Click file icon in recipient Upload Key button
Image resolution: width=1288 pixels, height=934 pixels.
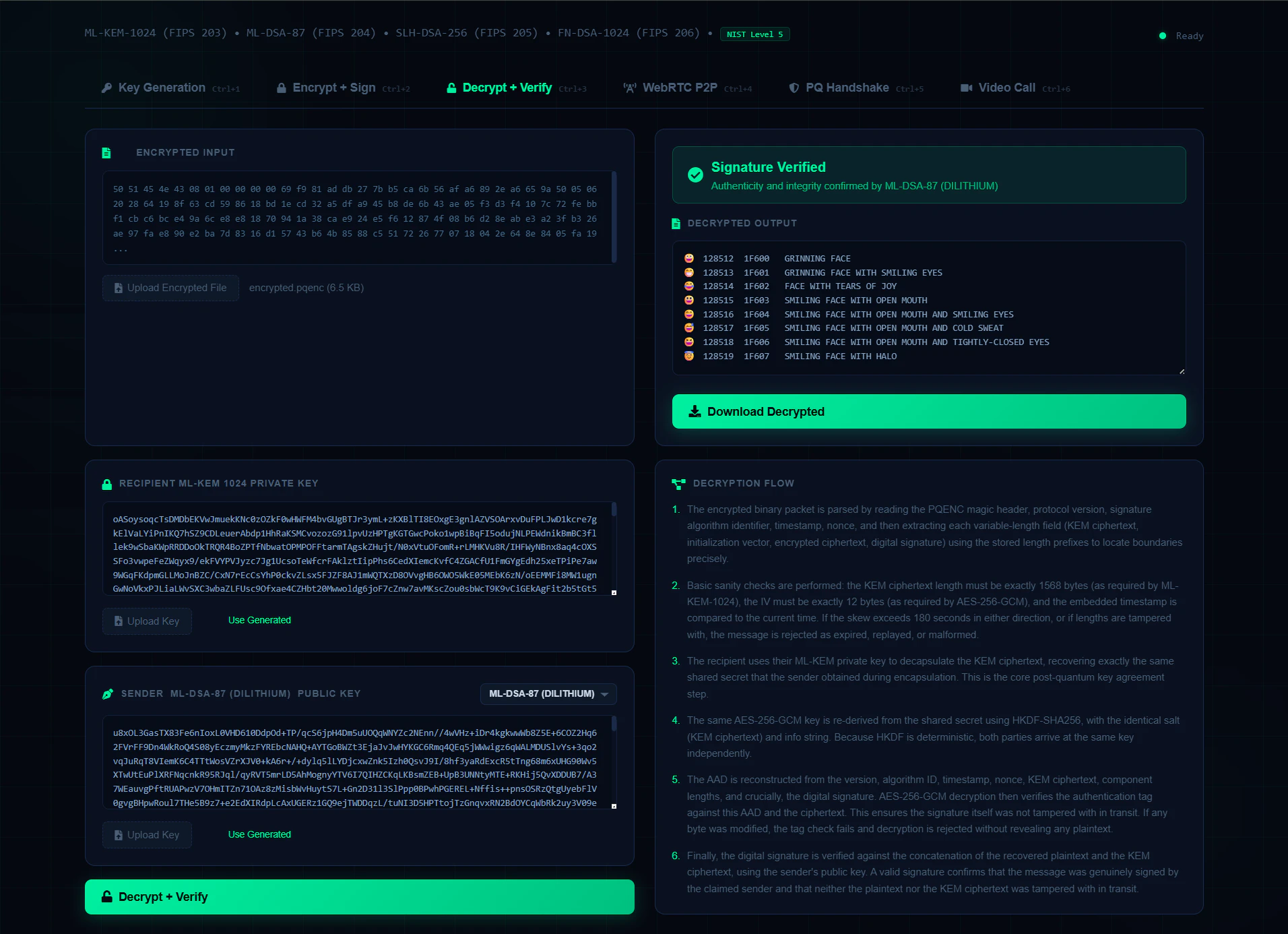pyautogui.click(x=119, y=621)
